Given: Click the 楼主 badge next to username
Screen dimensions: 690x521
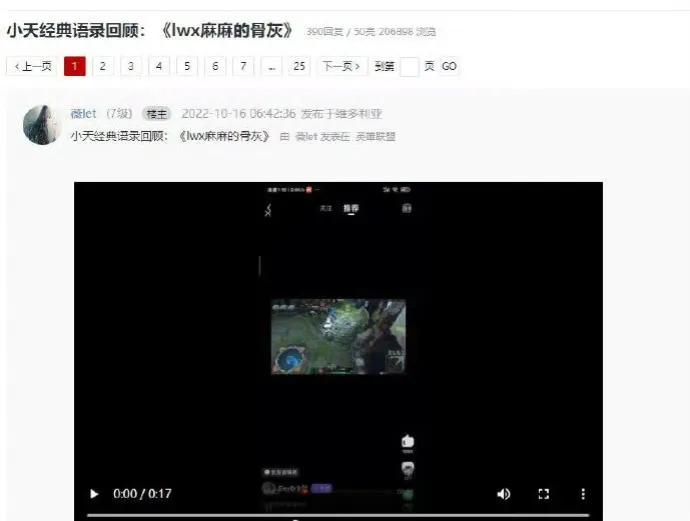Looking at the screenshot, I should click(x=156, y=114).
